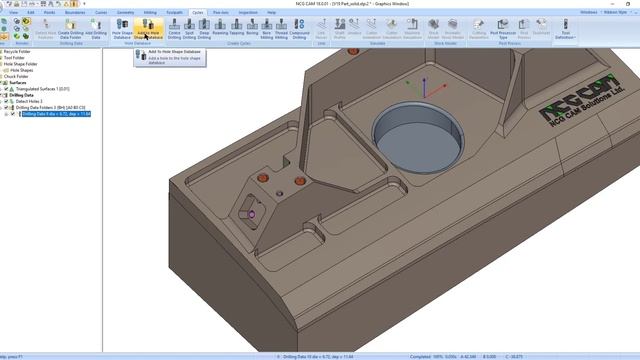Click Add to Hole Shape Database

tap(148, 29)
